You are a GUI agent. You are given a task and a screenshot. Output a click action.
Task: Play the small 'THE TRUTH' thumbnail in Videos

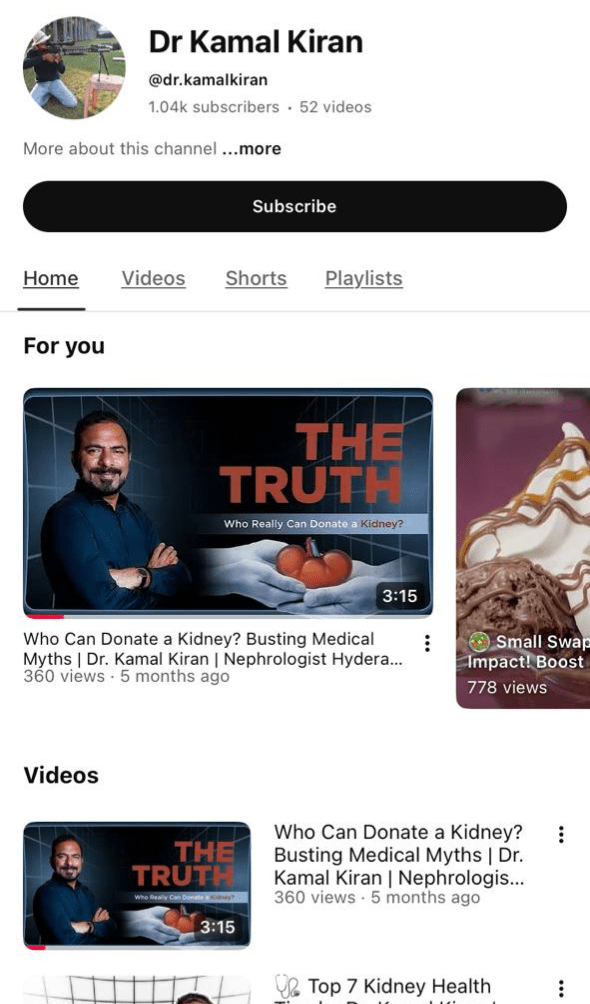coord(136,885)
